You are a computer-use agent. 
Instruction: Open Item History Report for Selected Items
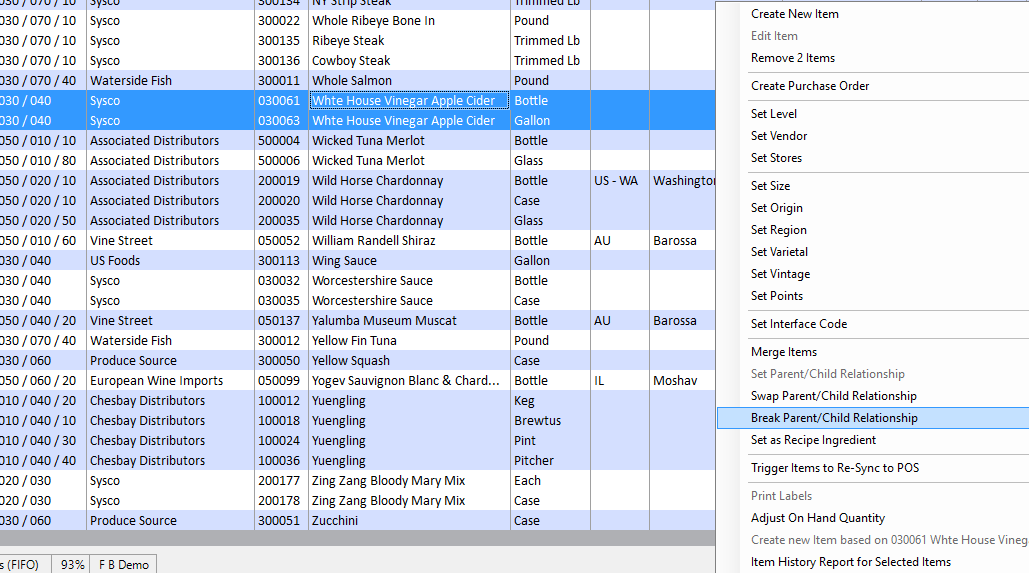tap(850, 562)
